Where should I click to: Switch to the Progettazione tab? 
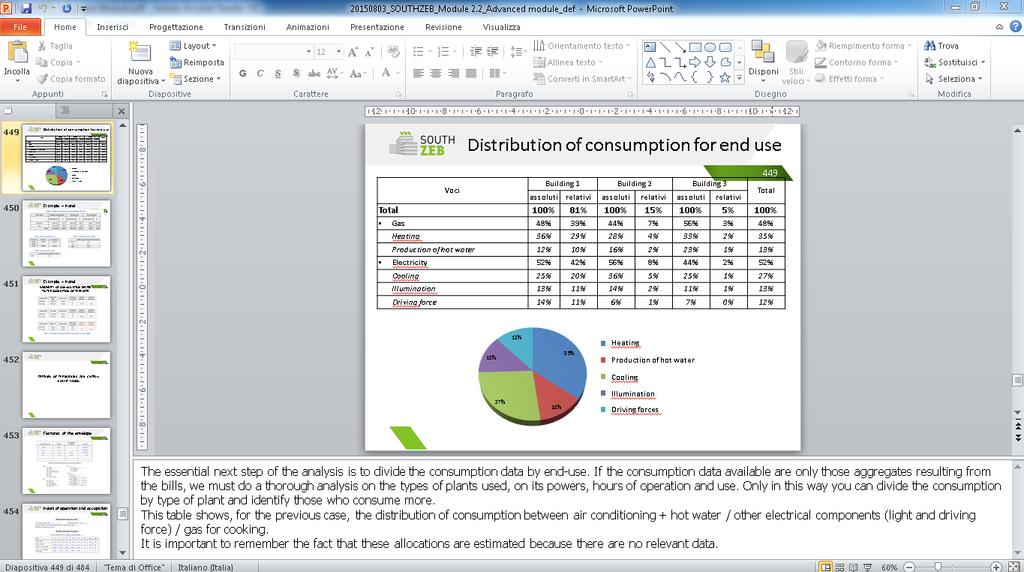click(176, 27)
